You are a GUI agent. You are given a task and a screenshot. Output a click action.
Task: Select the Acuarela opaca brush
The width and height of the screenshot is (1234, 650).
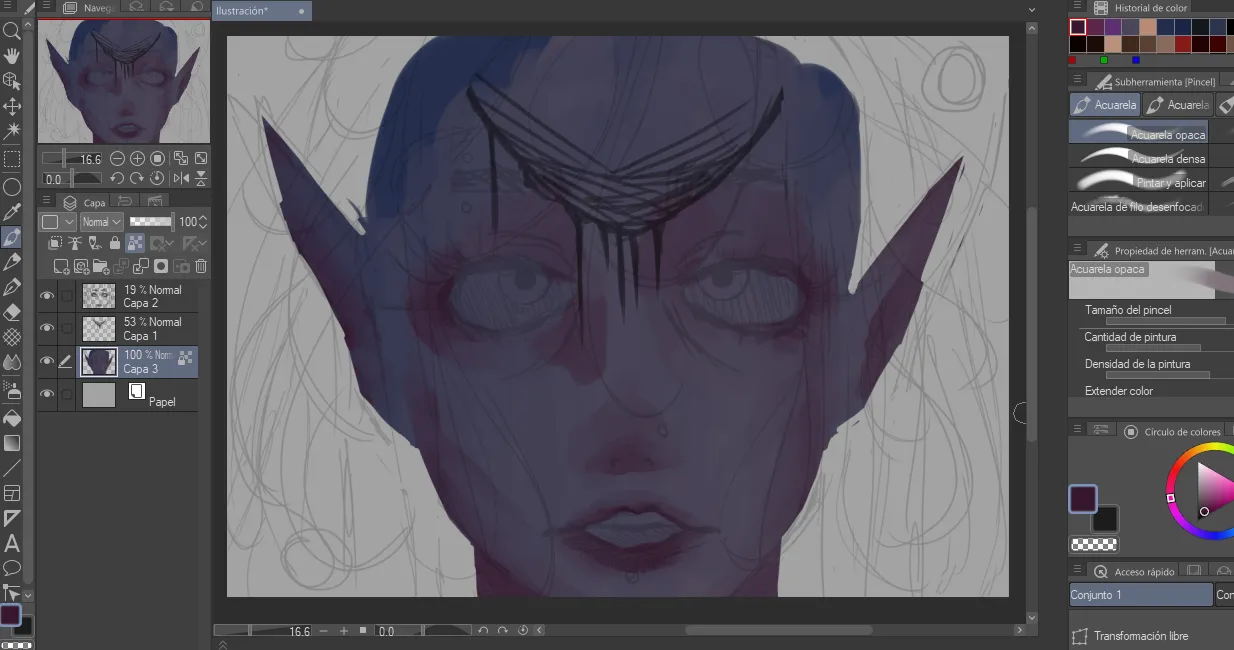click(1138, 131)
